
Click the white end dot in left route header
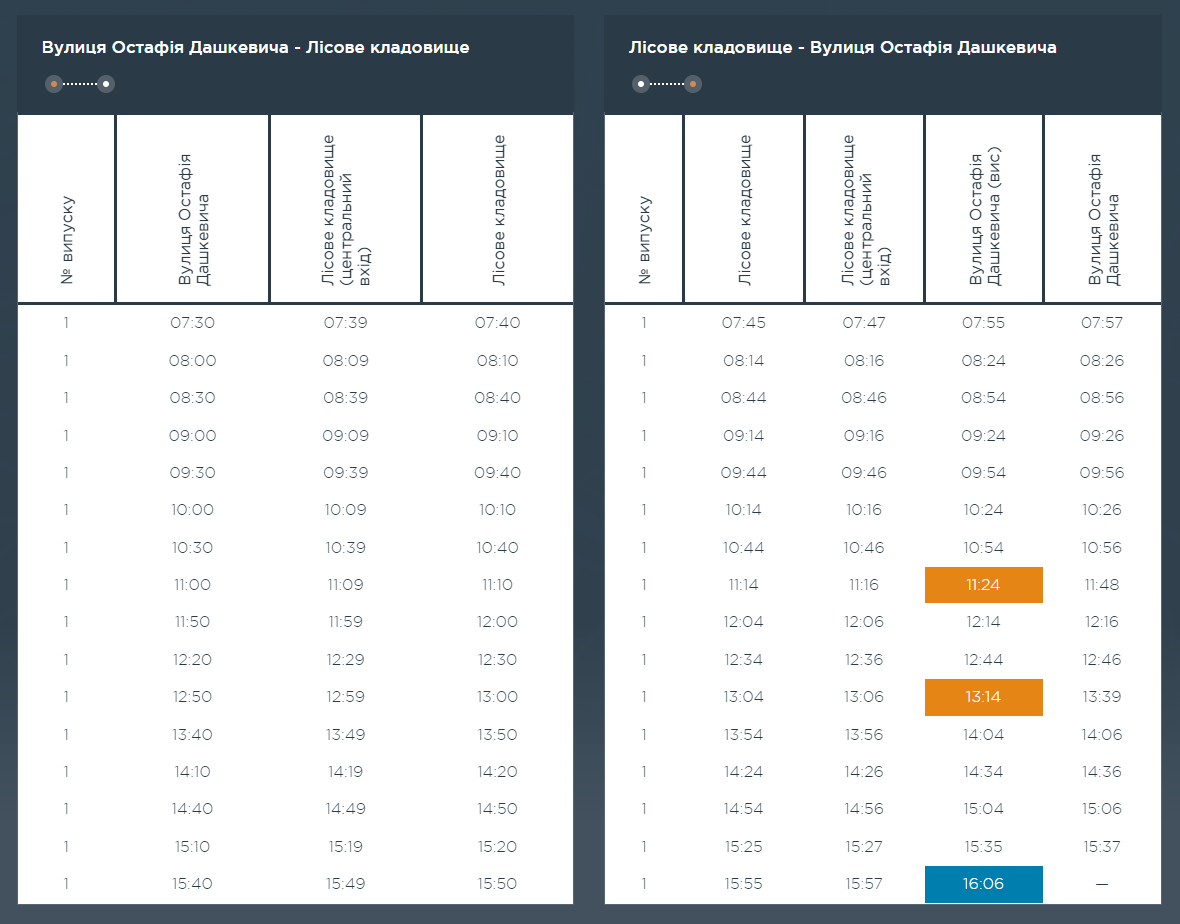[x=106, y=84]
